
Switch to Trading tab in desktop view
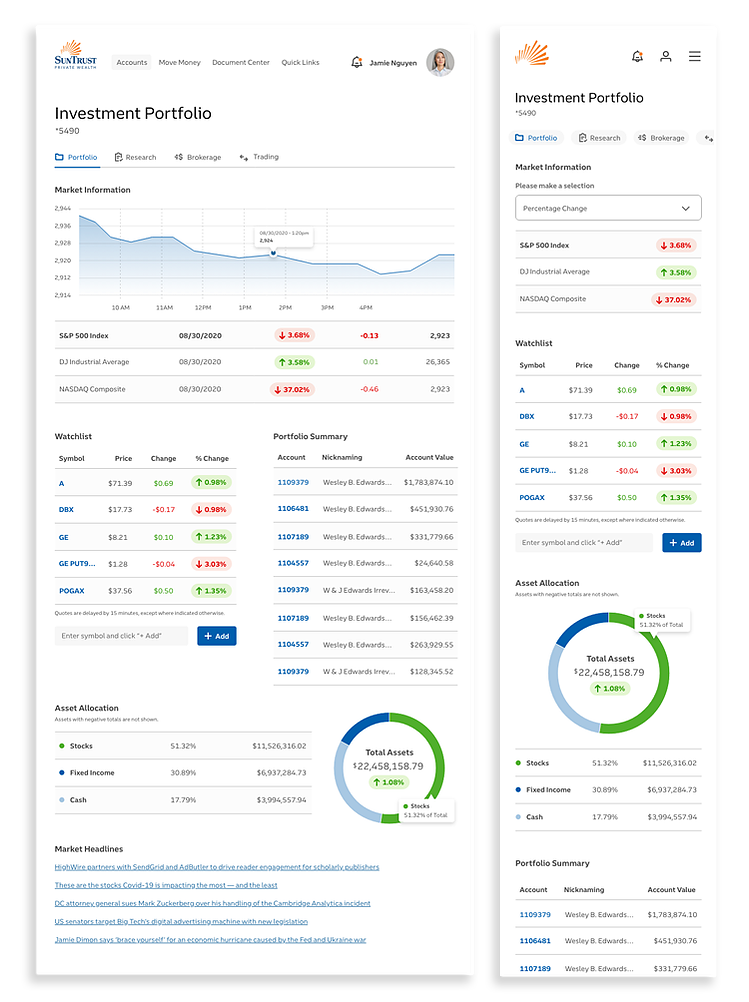pos(259,157)
